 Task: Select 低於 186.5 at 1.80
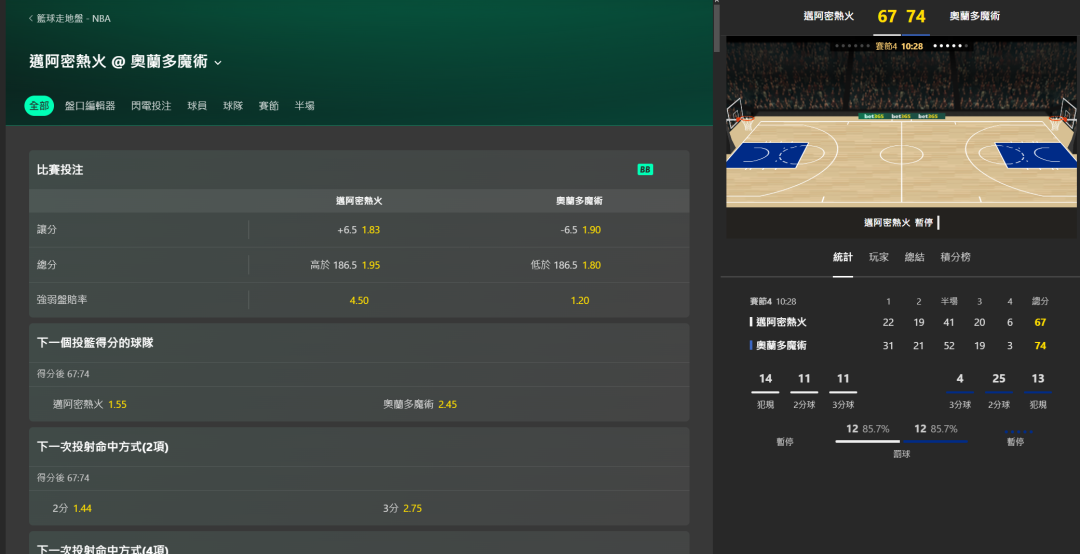point(580,265)
